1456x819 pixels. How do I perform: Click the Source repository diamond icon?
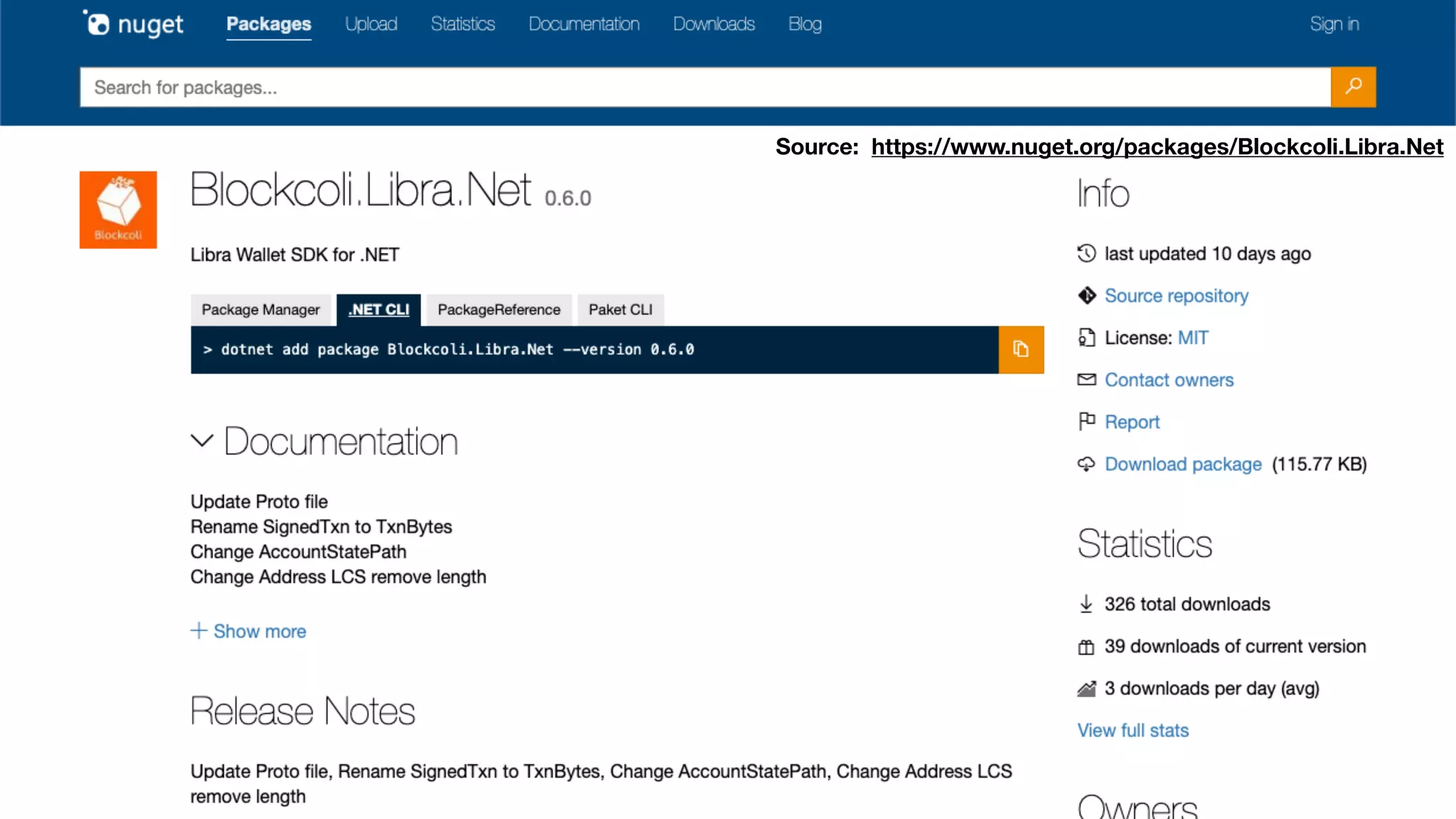click(x=1086, y=295)
